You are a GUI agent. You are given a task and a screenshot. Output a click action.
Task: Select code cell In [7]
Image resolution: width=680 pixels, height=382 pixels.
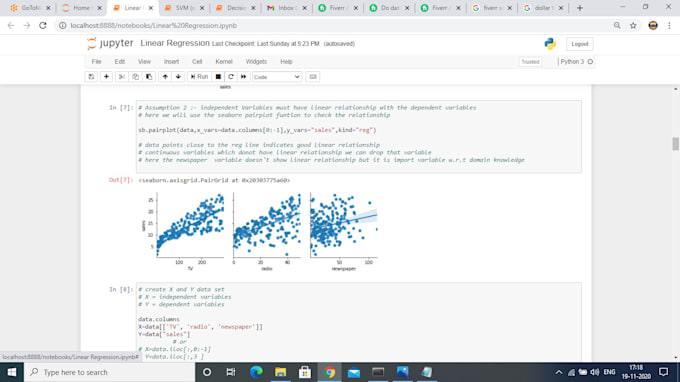point(359,137)
